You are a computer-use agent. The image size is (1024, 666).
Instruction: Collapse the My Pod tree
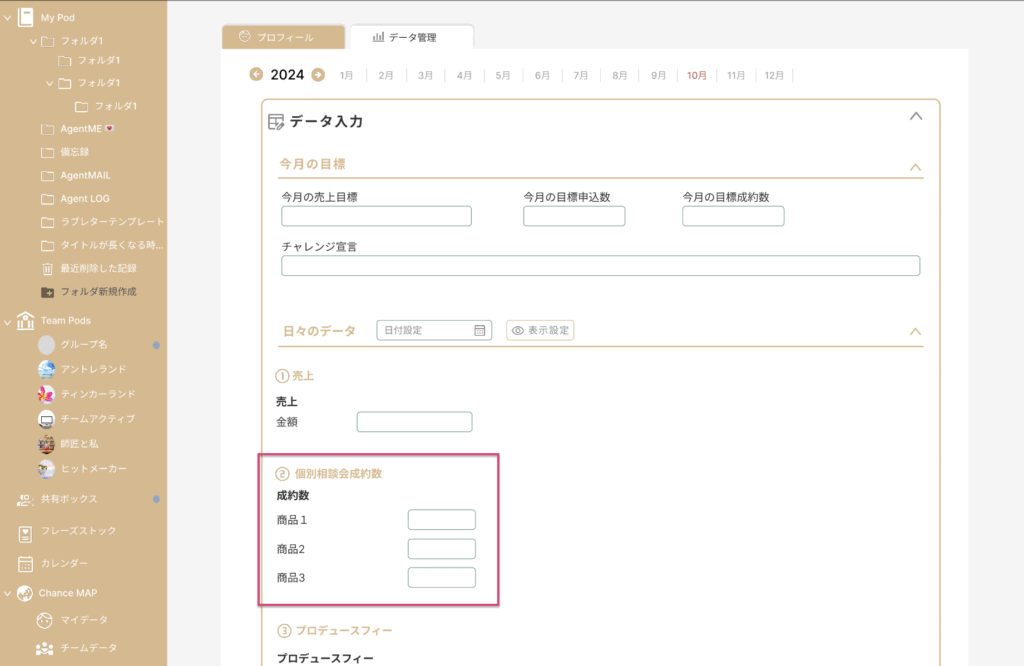click(8, 17)
